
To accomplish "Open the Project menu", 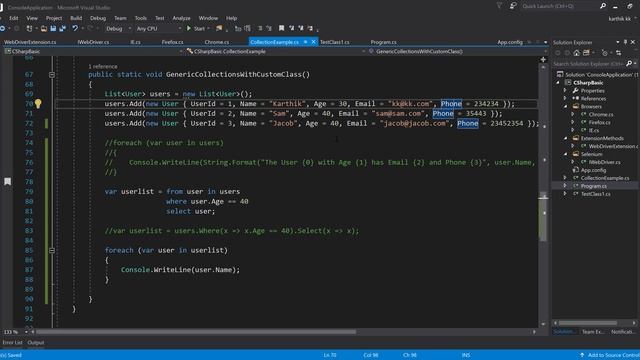I will coord(54,18).
